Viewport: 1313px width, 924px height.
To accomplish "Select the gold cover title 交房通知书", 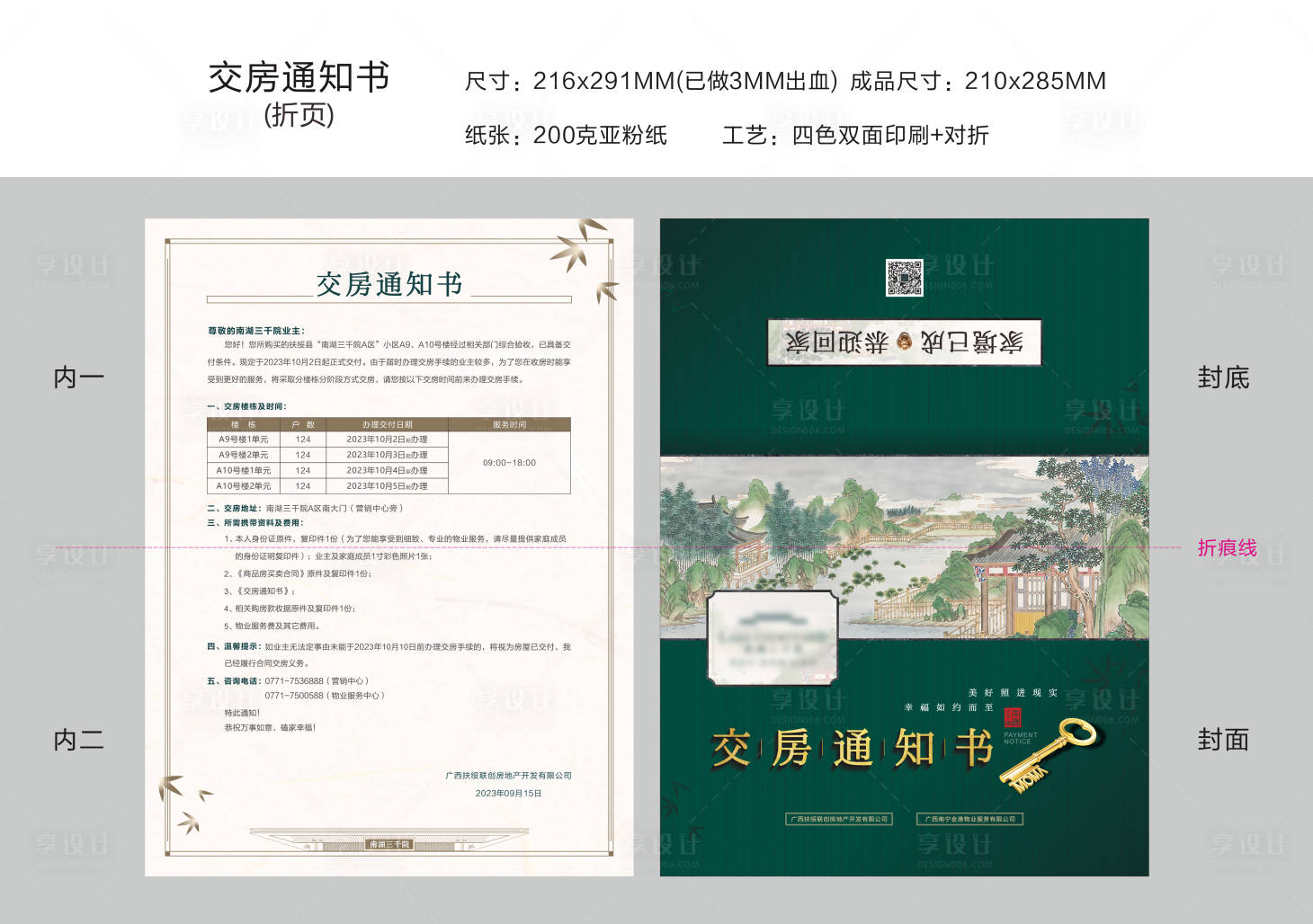I will (852, 749).
